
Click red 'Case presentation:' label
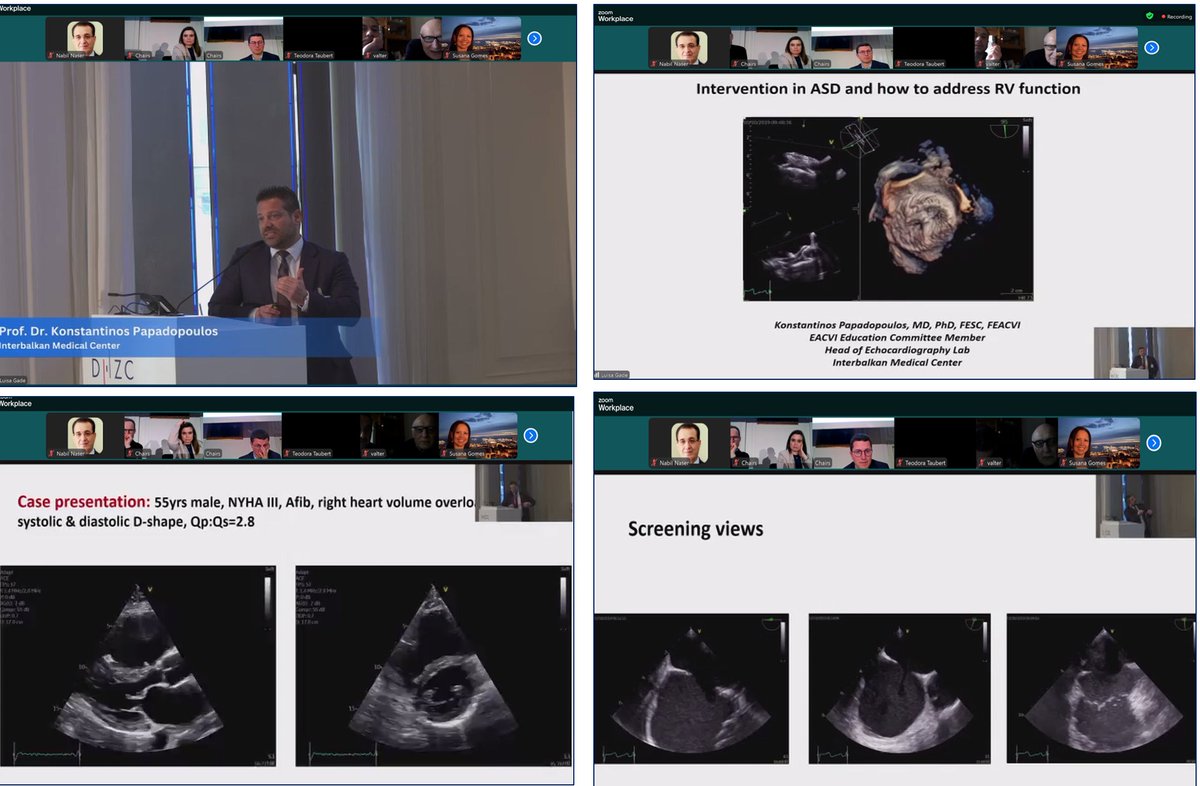click(83, 501)
